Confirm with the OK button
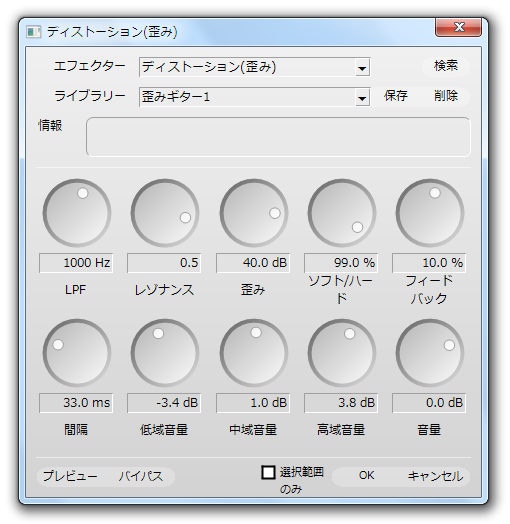Screen dimensions: 510x524 tap(366, 476)
